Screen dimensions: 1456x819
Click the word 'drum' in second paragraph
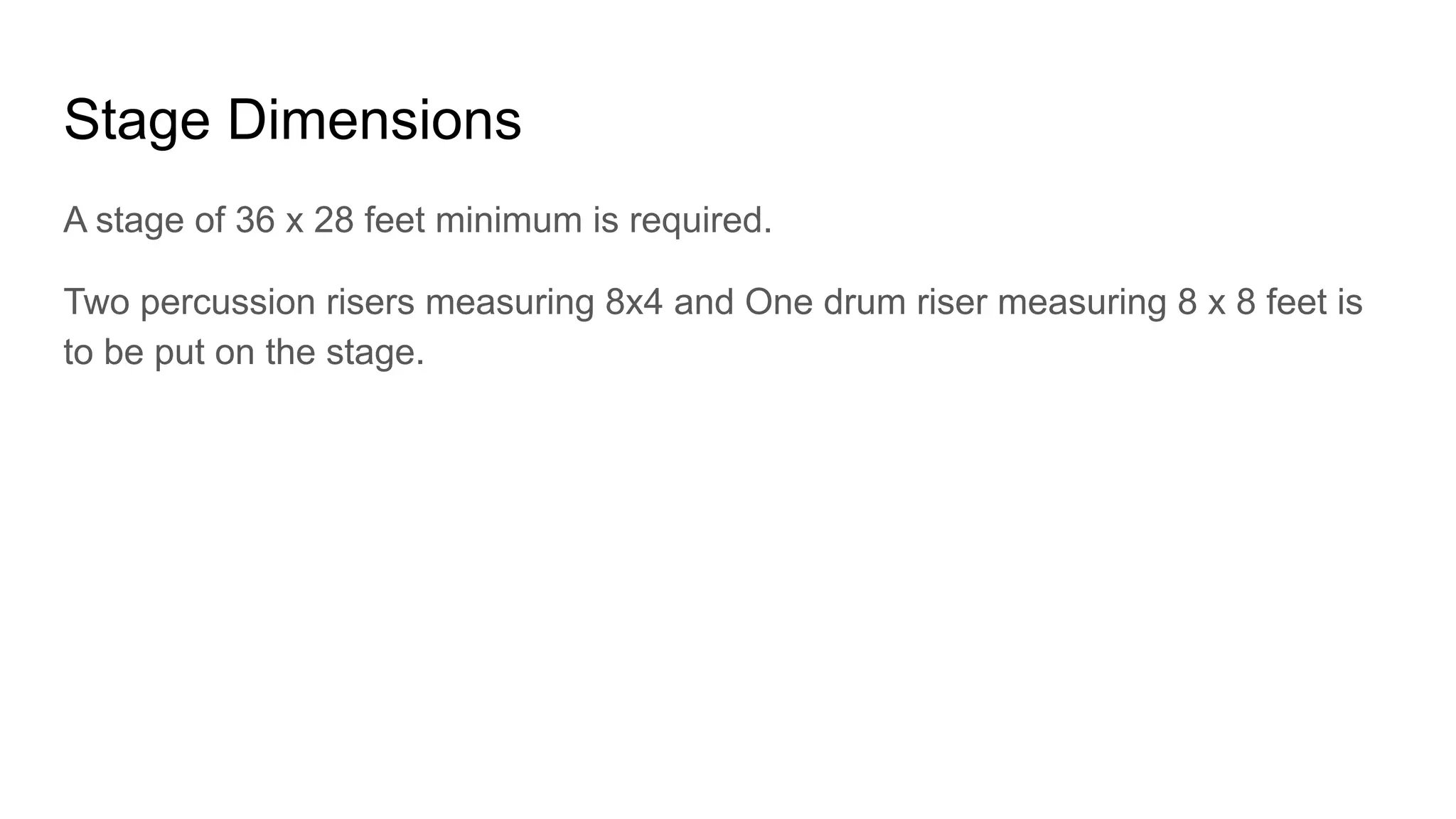pyautogui.click(x=864, y=301)
